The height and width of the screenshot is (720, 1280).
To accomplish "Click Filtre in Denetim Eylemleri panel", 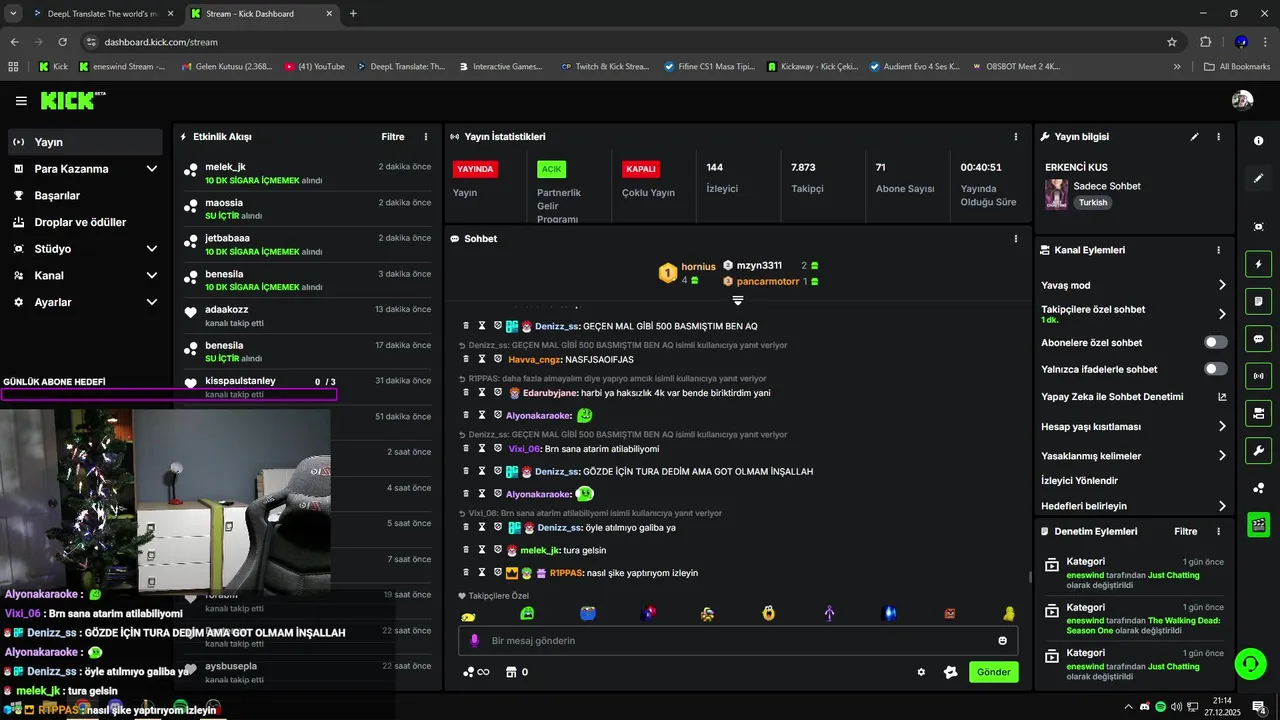I will [1186, 531].
